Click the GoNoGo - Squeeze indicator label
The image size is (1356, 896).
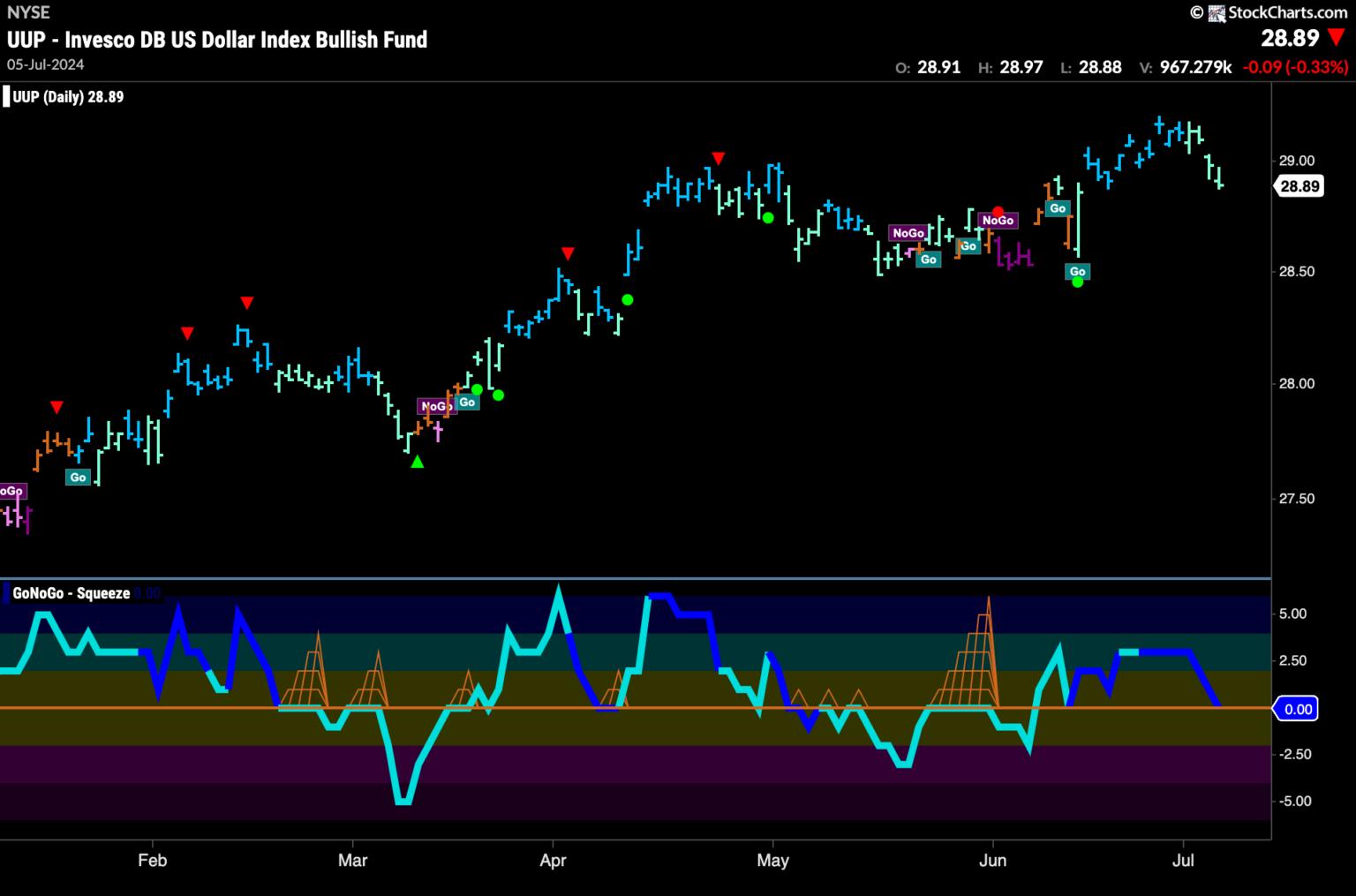(x=72, y=593)
